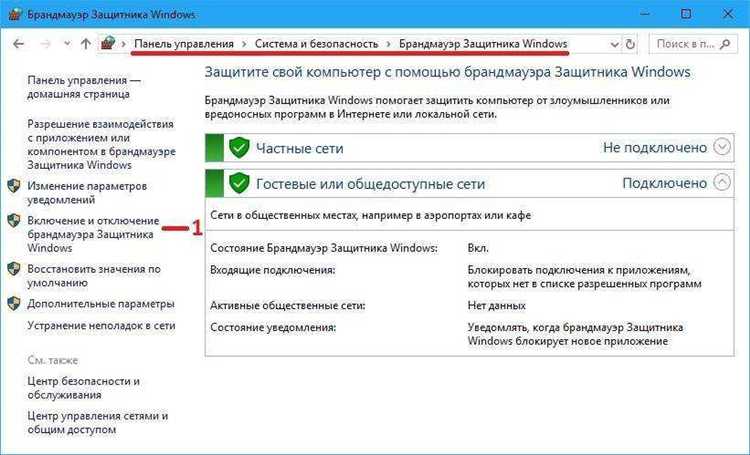Click shield icon beside 'Восстановить значения'
The height and width of the screenshot is (455, 750).
14,269
